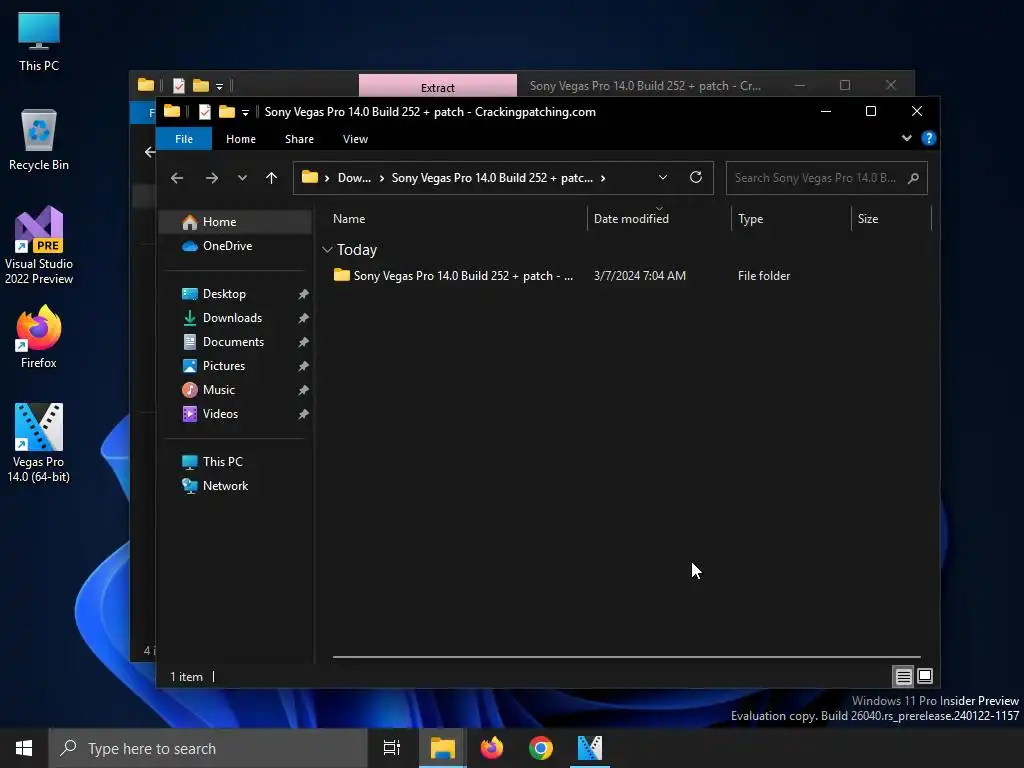Open Recent locations dropdown arrow
This screenshot has width=1024, height=768.
click(242, 178)
